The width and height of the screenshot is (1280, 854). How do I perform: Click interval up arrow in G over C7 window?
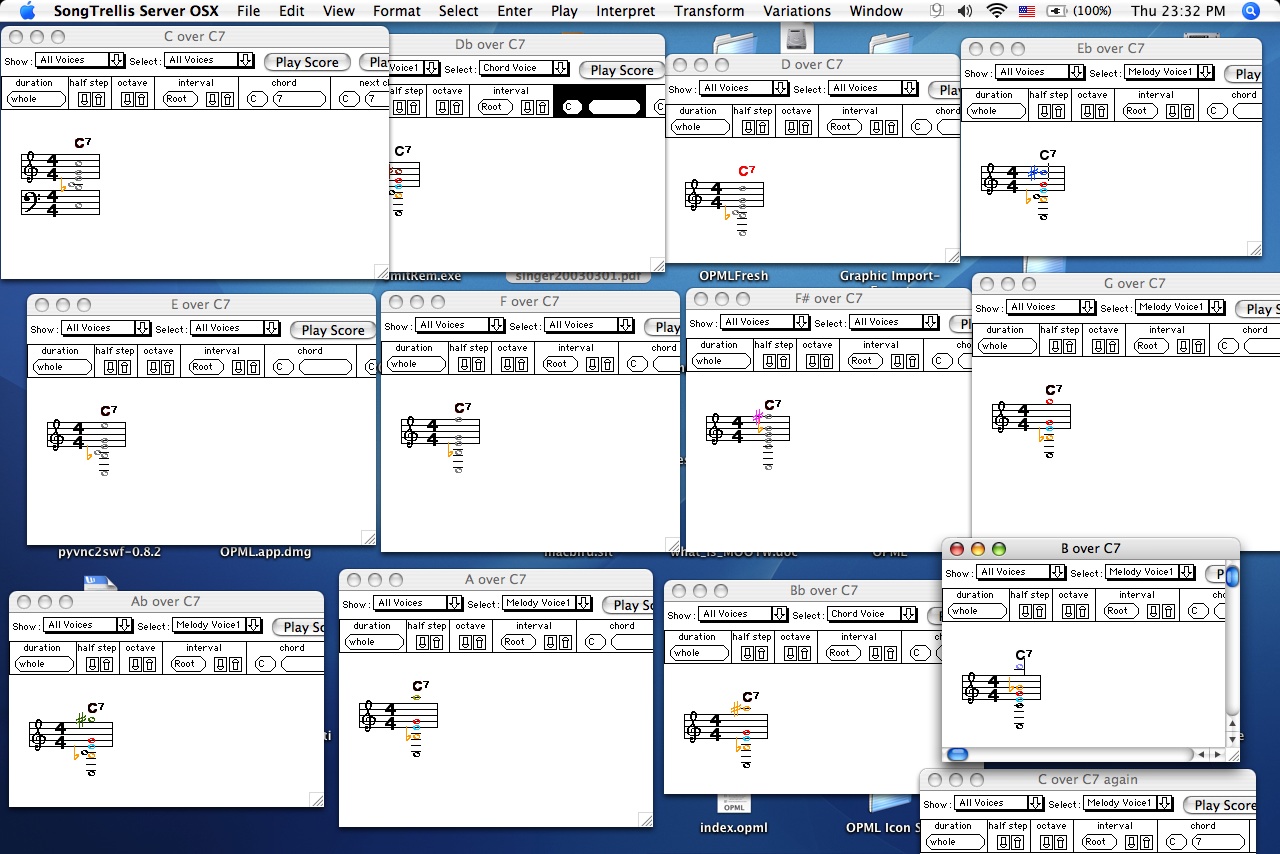coord(1198,346)
